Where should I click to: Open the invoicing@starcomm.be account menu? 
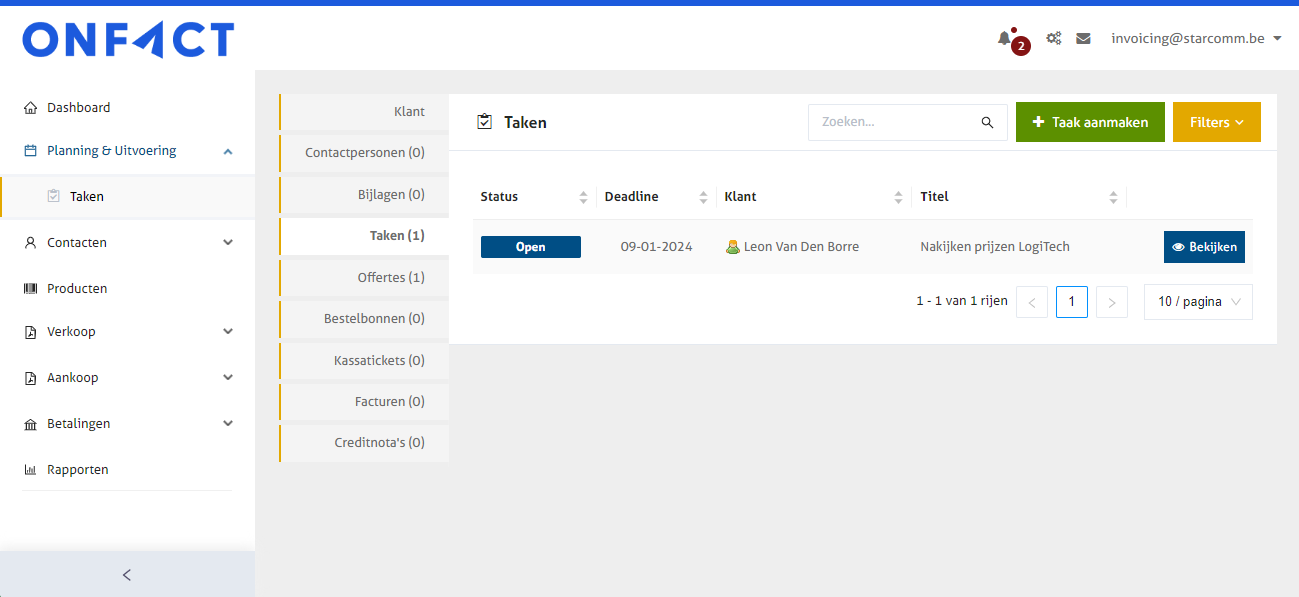1196,39
